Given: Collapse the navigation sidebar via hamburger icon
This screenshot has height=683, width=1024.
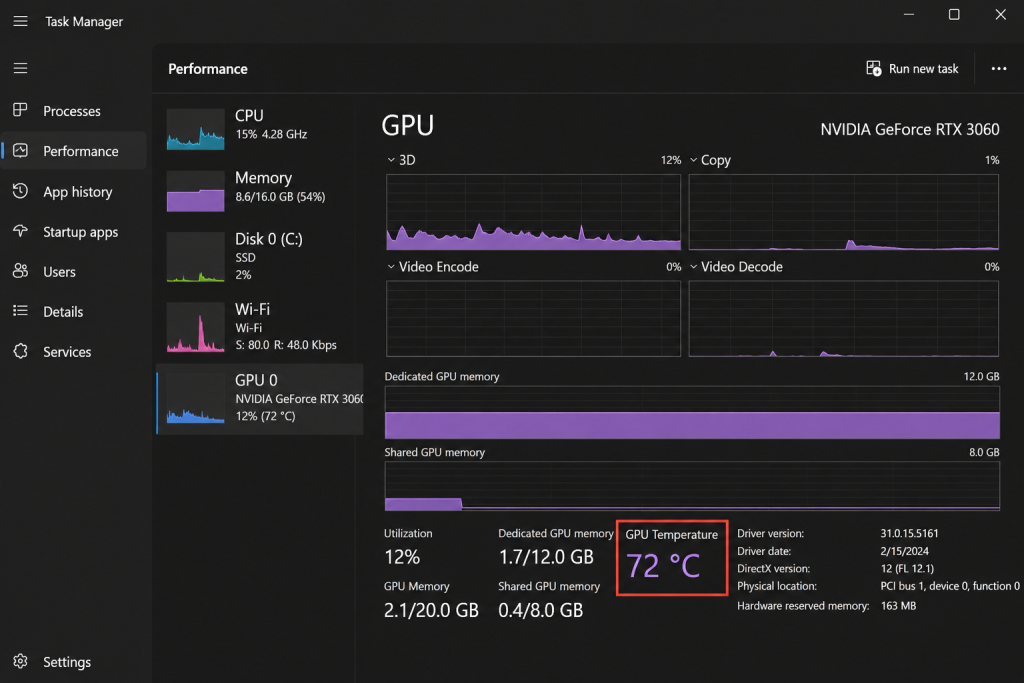Looking at the screenshot, I should (20, 68).
